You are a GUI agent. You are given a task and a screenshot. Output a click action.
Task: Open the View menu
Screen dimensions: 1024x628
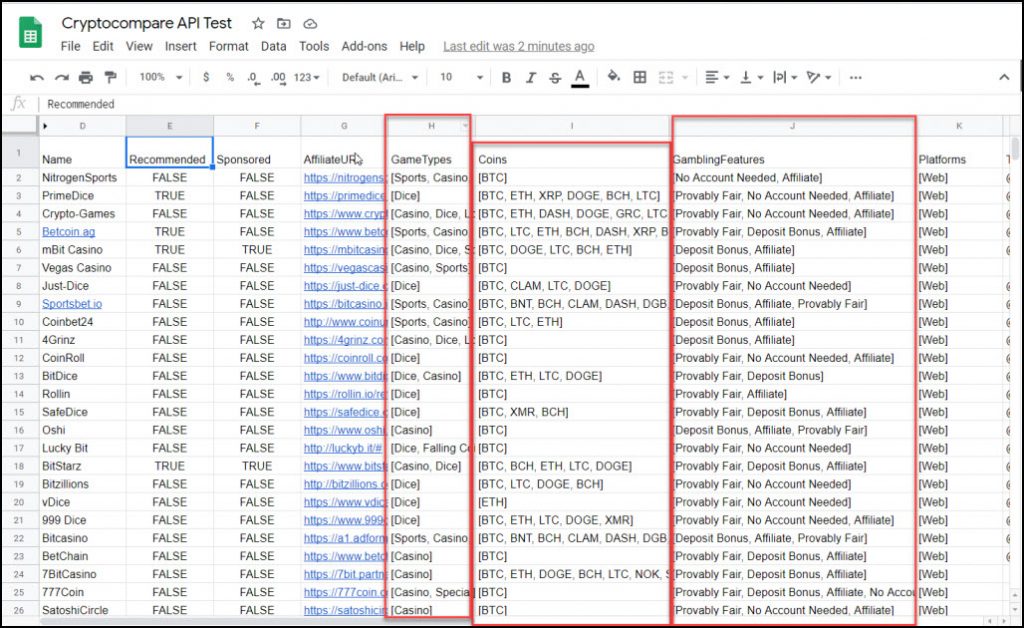pyautogui.click(x=139, y=46)
